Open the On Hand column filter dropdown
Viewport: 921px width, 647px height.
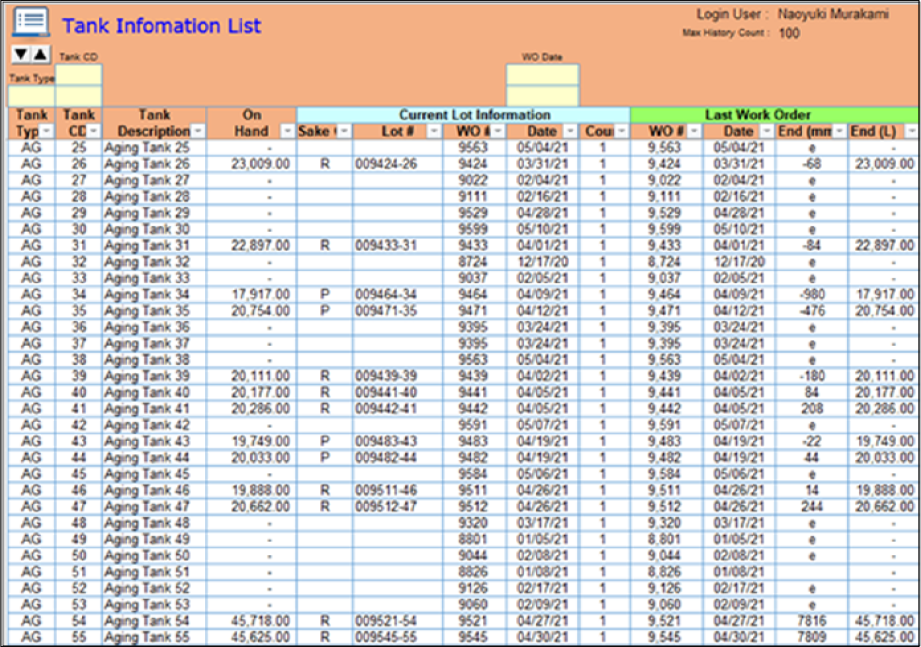pos(286,131)
